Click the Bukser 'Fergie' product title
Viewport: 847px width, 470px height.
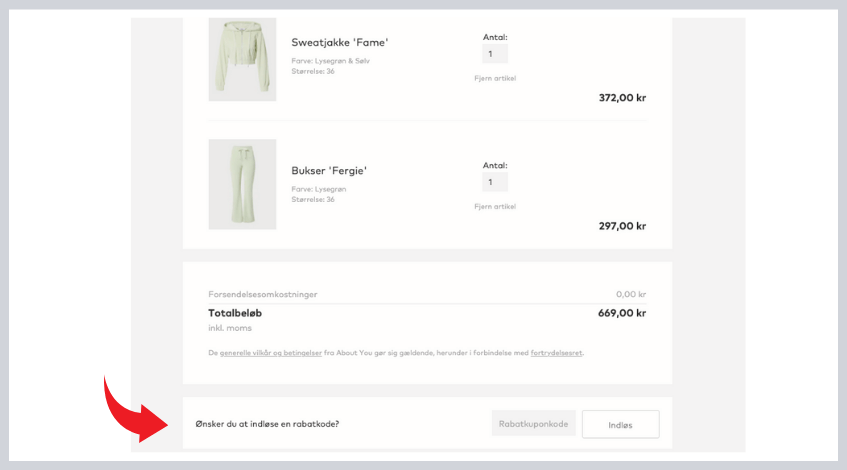tap(329, 171)
